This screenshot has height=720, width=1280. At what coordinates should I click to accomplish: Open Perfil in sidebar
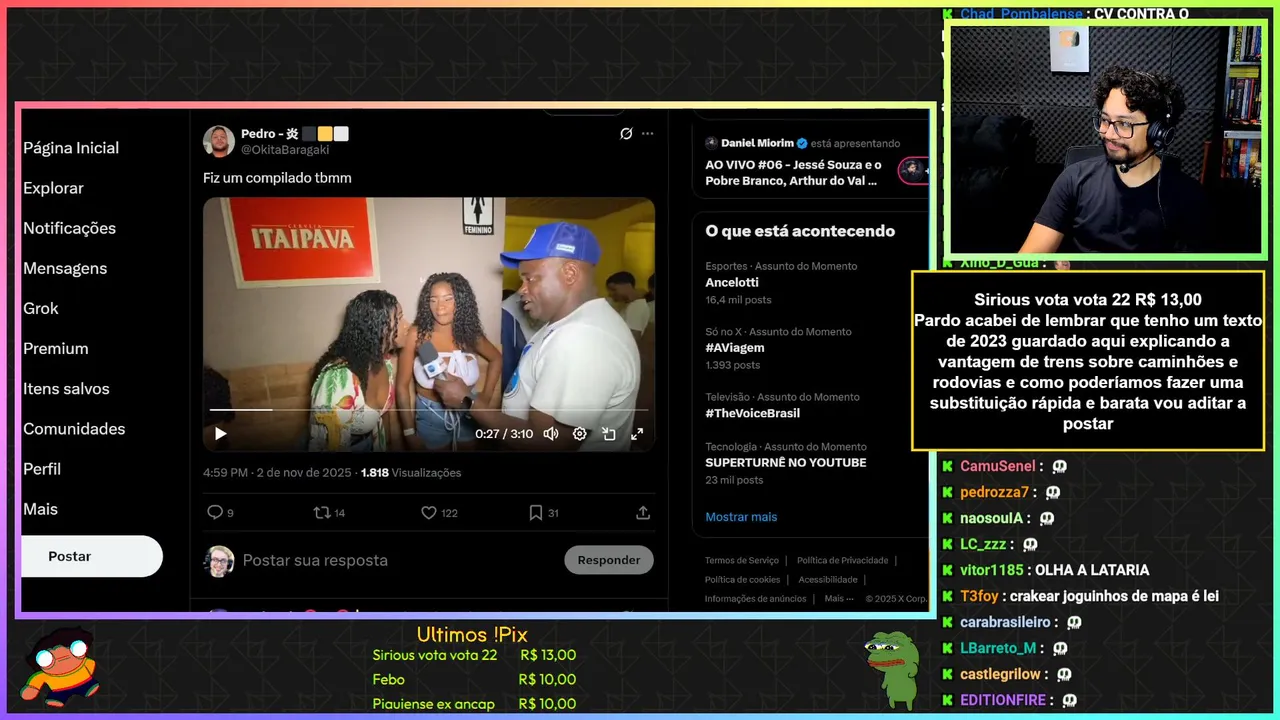[x=42, y=468]
